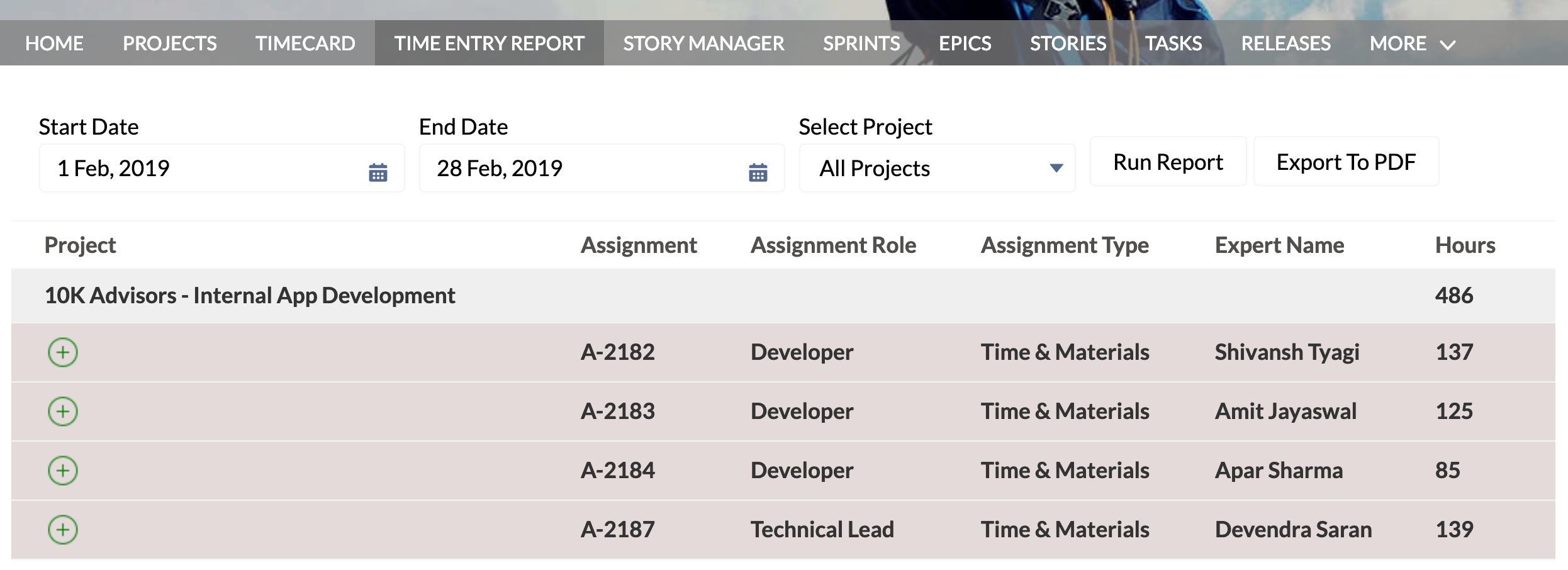Select the 10K Advisors - Internal App Development row

tap(783, 296)
